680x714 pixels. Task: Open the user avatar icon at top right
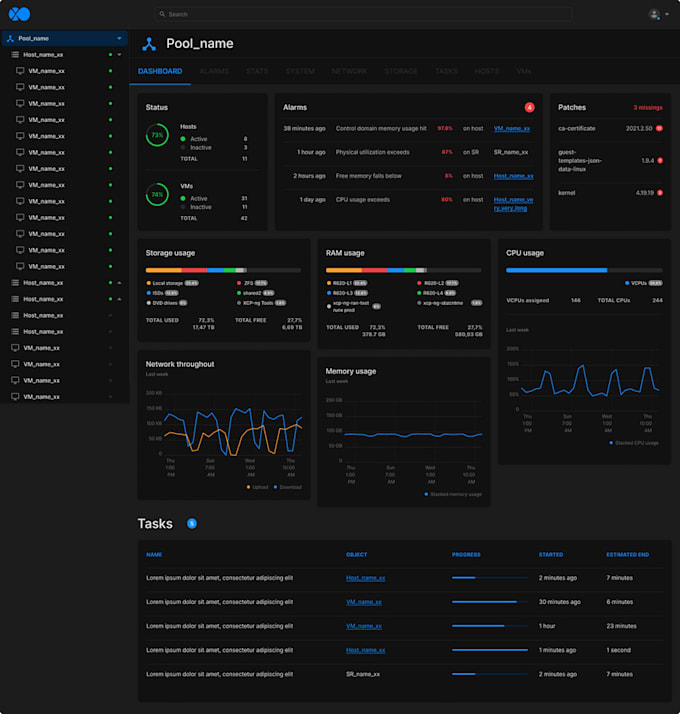coord(654,14)
